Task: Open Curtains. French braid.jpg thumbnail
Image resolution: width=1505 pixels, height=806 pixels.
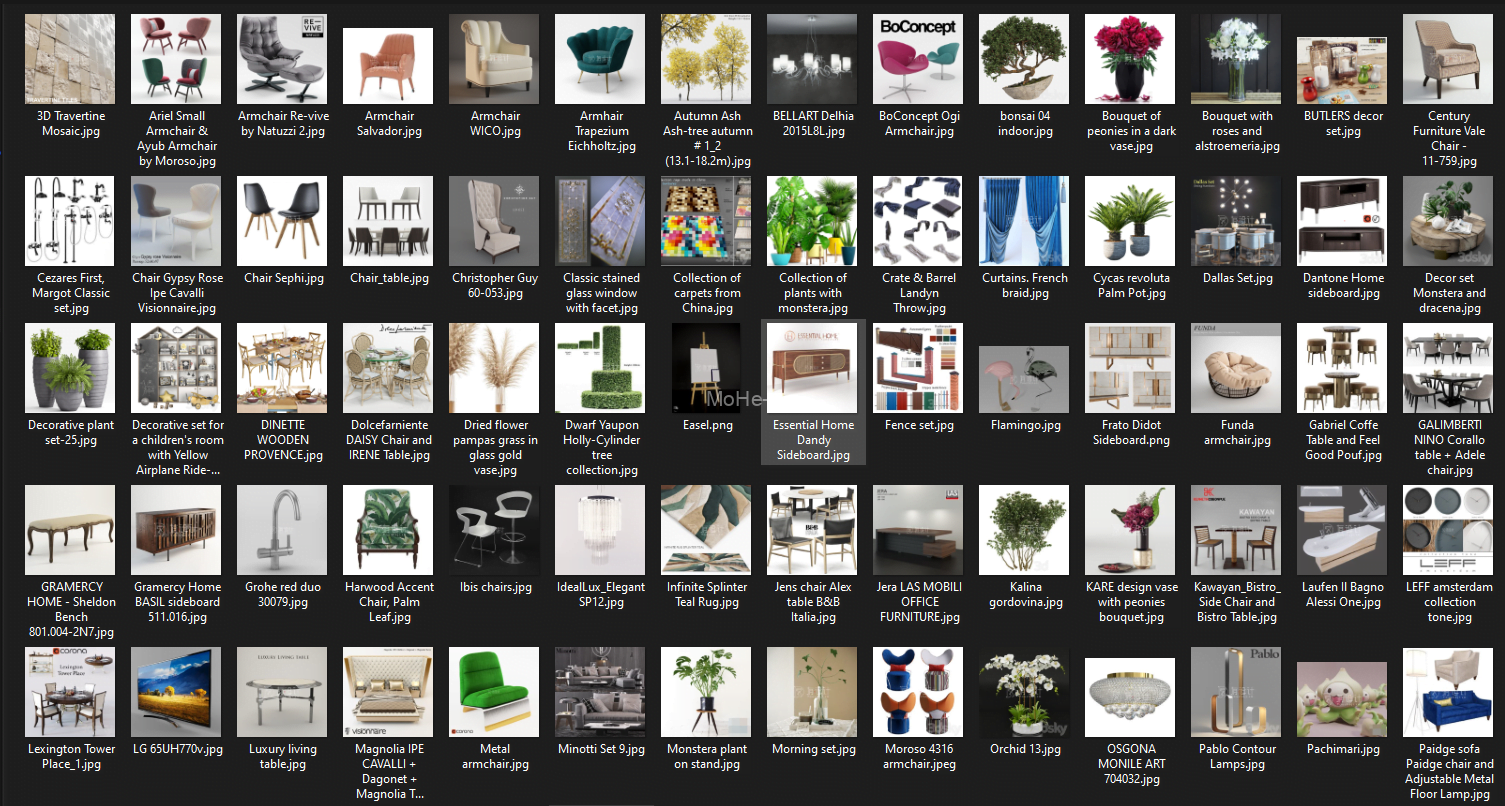Action: (1024, 221)
